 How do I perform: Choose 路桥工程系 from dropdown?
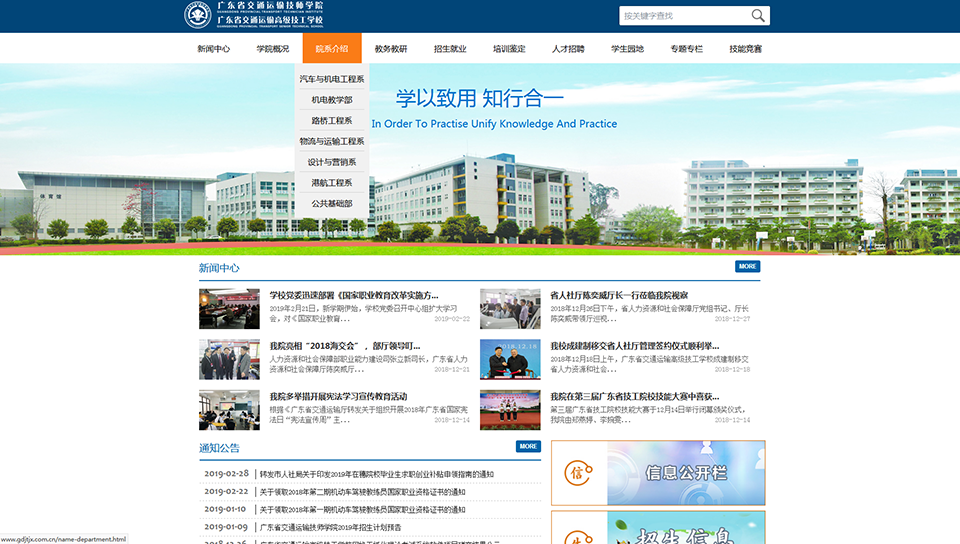(x=332, y=121)
